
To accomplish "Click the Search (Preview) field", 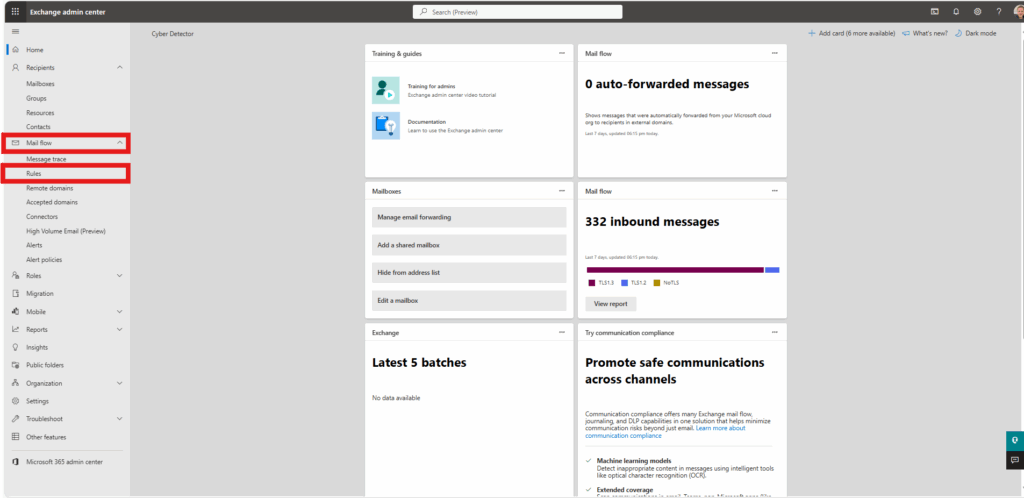I will click(517, 12).
